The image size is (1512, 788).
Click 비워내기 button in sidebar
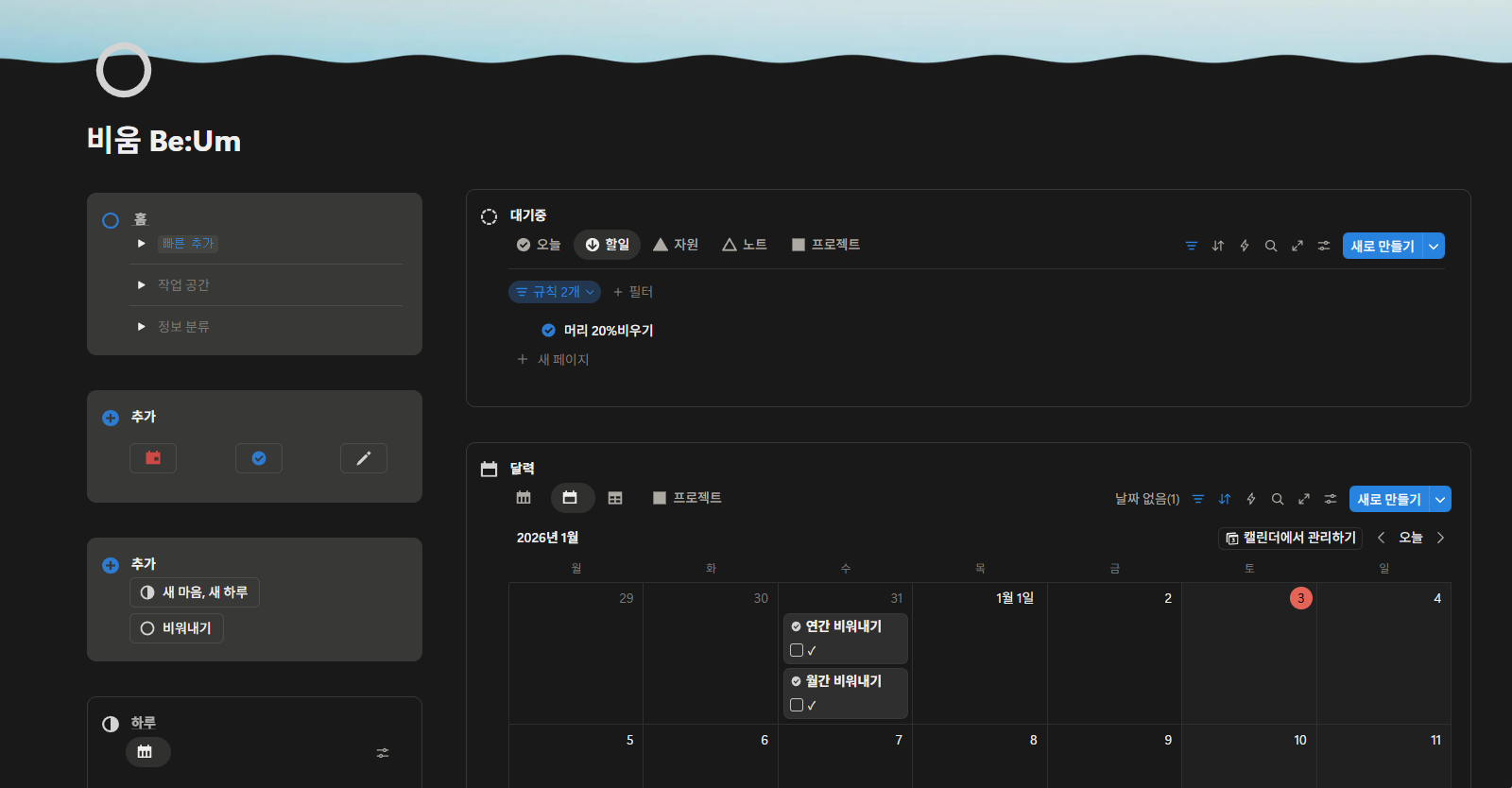tap(177, 628)
